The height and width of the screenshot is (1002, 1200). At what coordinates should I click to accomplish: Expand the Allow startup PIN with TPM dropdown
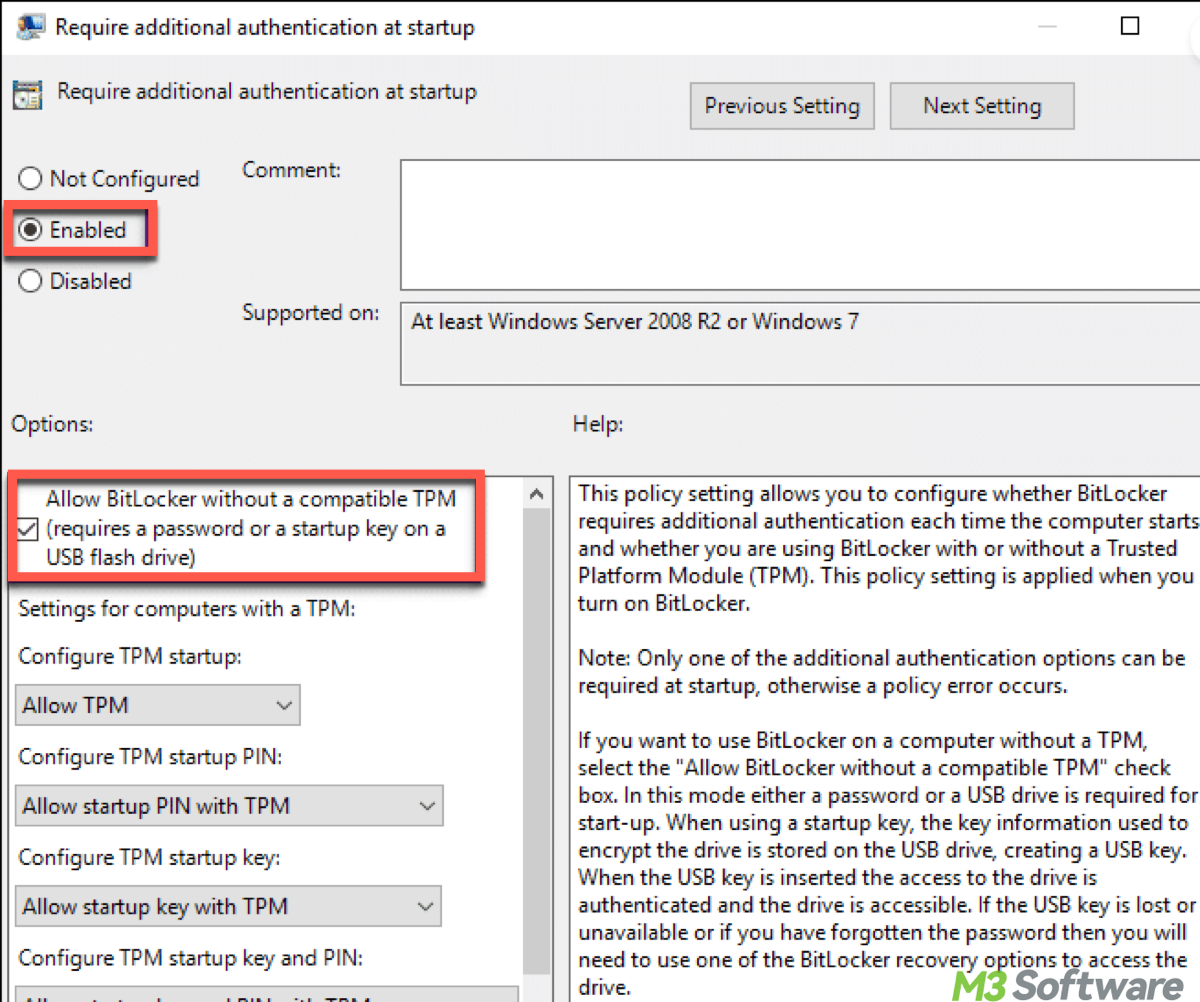click(x=229, y=806)
